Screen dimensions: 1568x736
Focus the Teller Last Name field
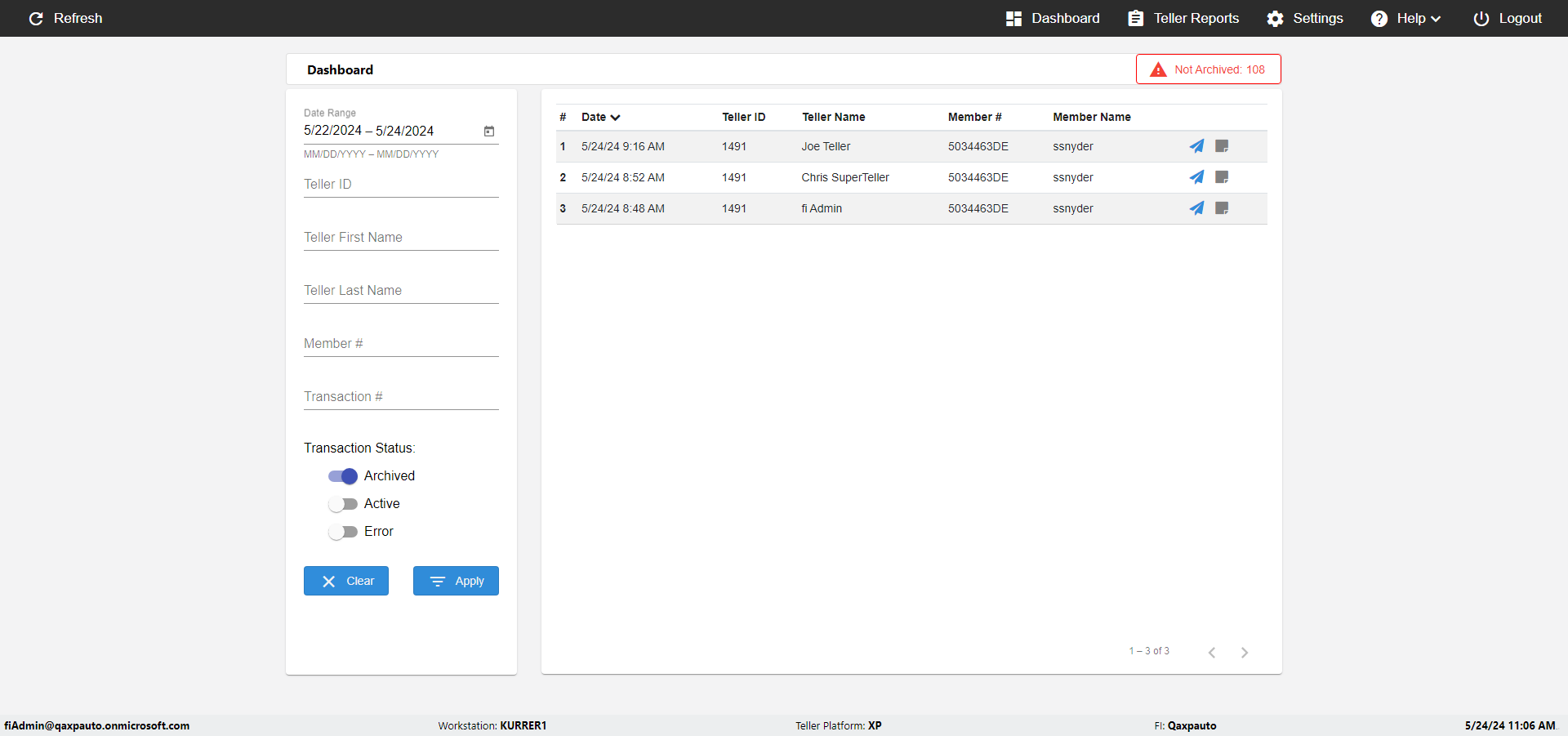pos(401,291)
